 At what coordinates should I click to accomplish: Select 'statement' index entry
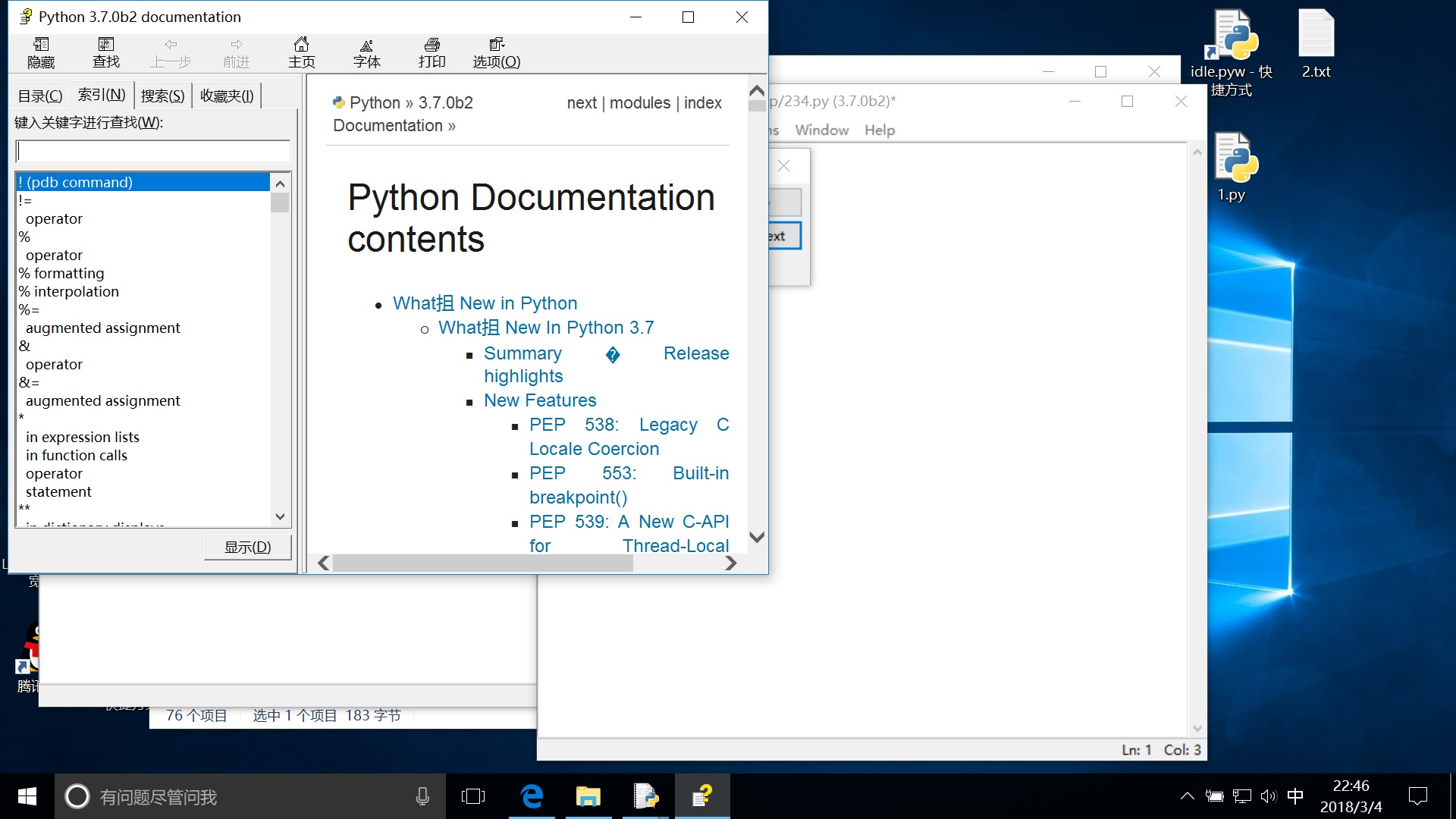coord(58,491)
